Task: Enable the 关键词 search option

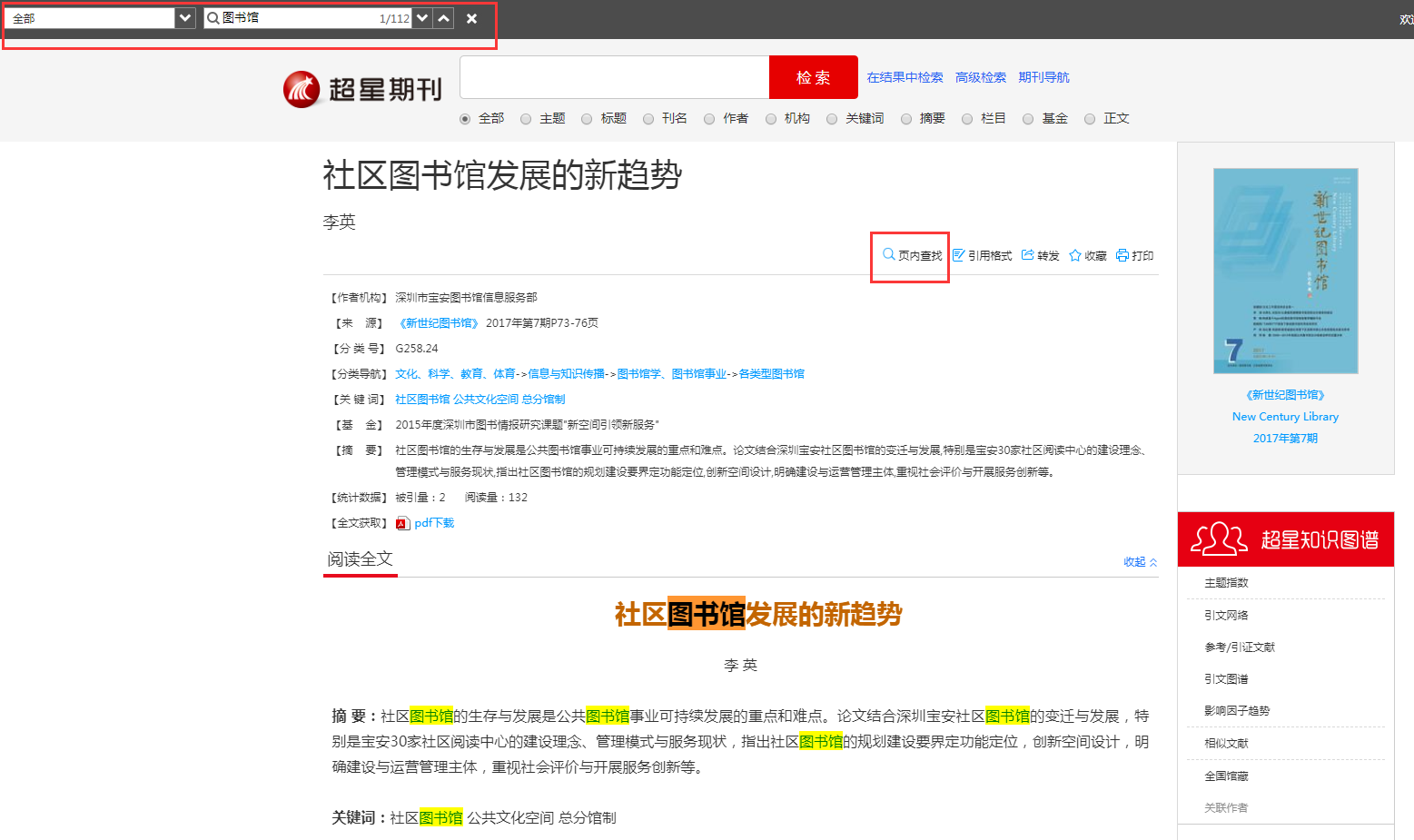Action: [x=832, y=118]
